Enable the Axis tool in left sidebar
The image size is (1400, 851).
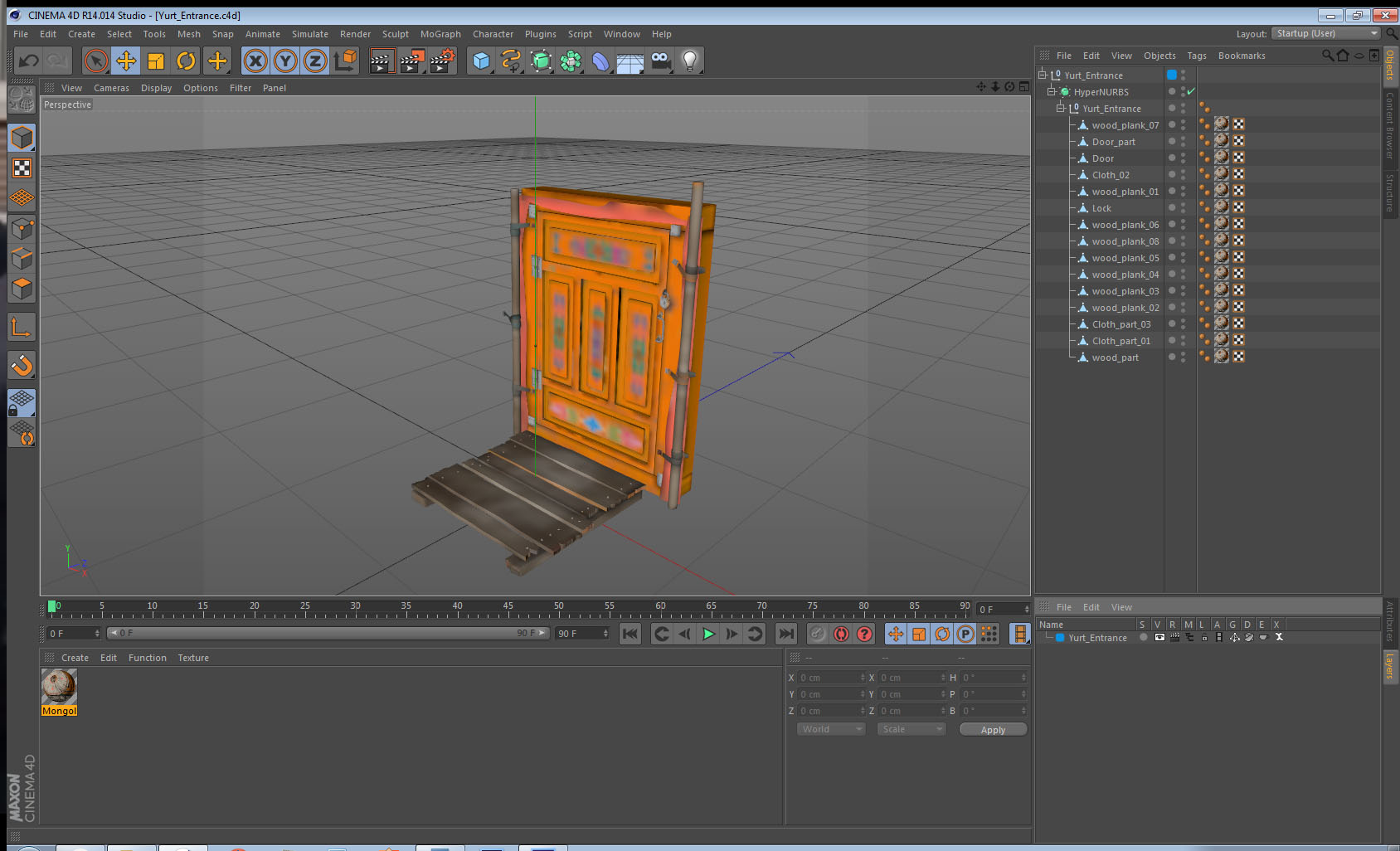pos(22,327)
